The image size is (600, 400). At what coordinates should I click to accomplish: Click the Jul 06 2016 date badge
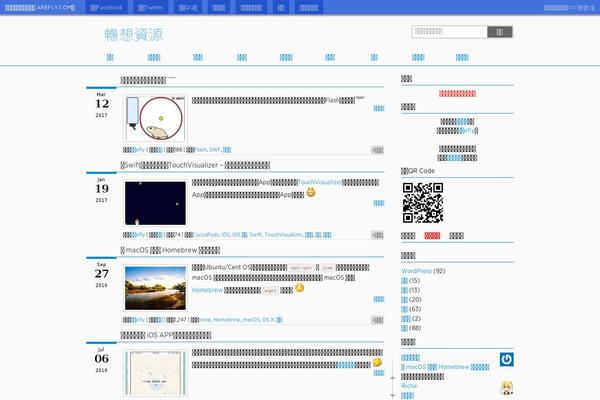(101, 359)
